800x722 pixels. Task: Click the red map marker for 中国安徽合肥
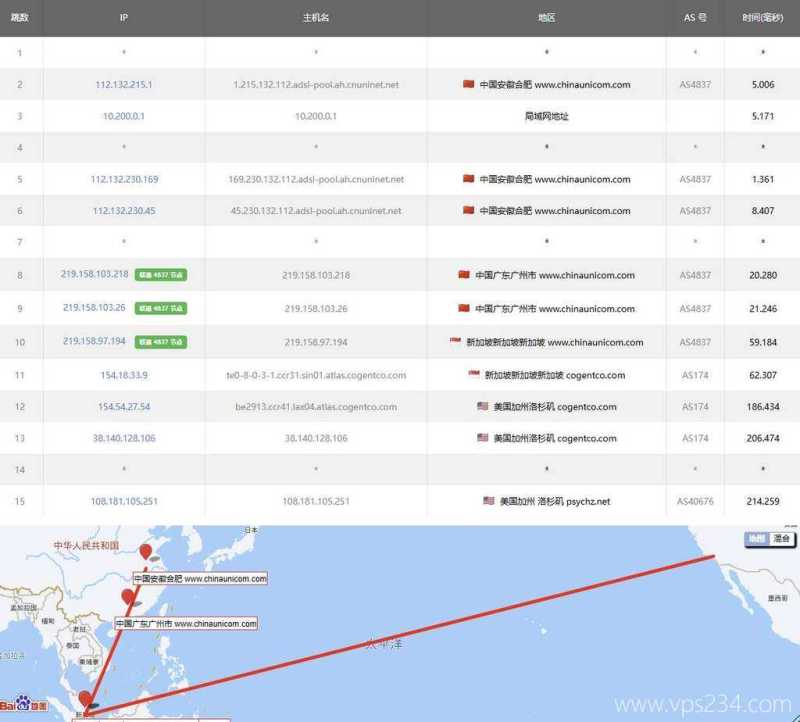[148, 552]
